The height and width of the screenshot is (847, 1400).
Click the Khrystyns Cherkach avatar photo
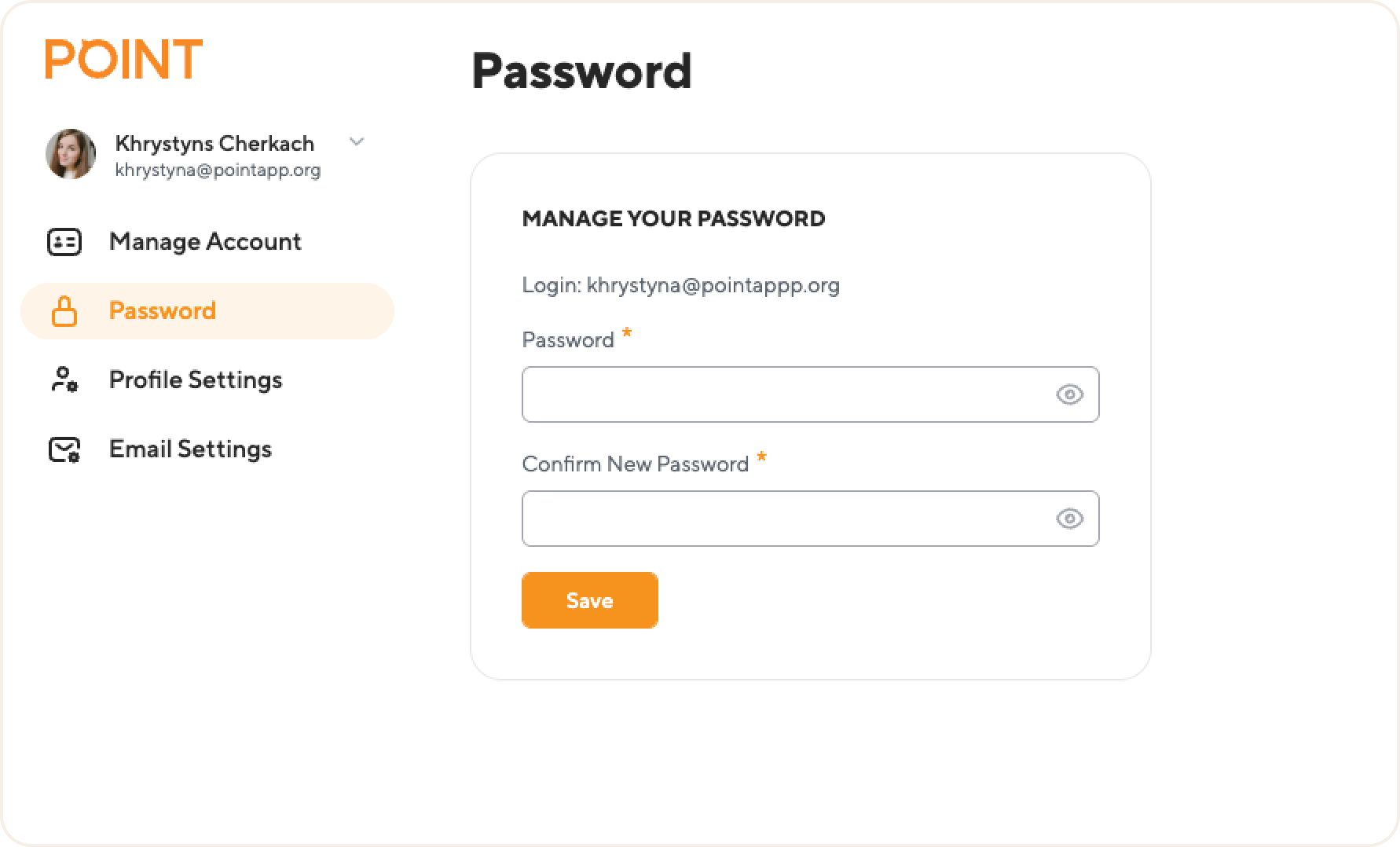[71, 154]
